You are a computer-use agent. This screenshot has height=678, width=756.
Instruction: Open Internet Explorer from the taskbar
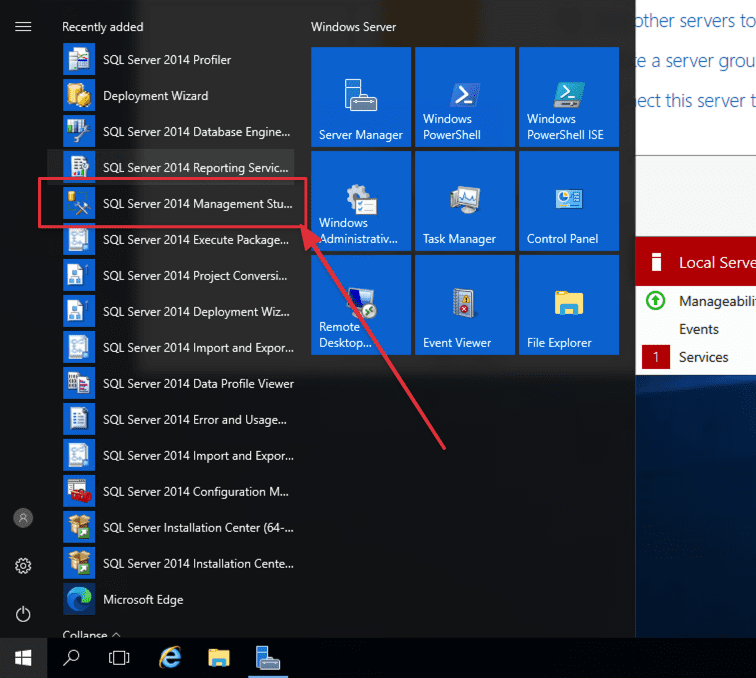(171, 657)
